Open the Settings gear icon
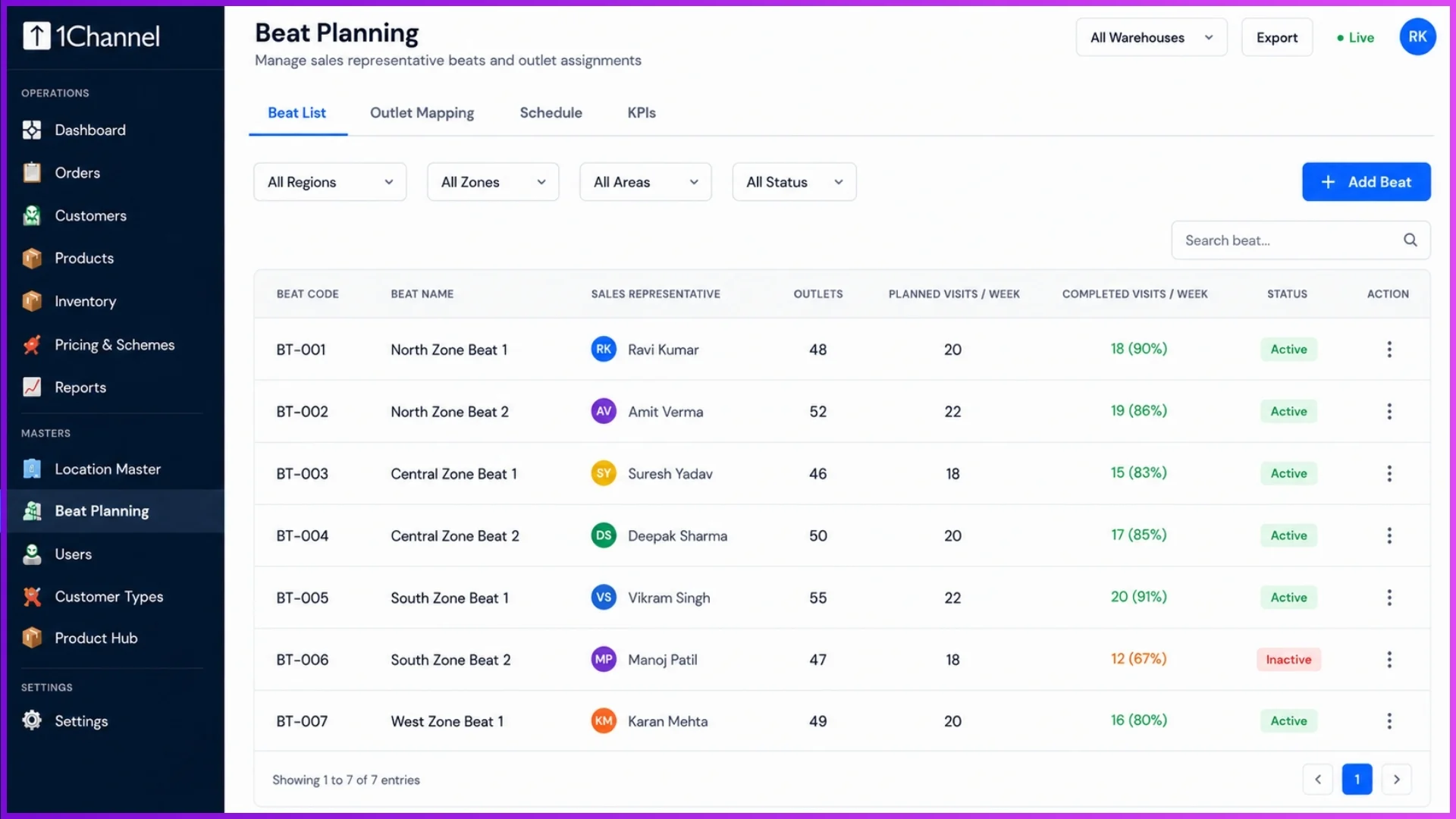The height and width of the screenshot is (819, 1456). pos(32,720)
